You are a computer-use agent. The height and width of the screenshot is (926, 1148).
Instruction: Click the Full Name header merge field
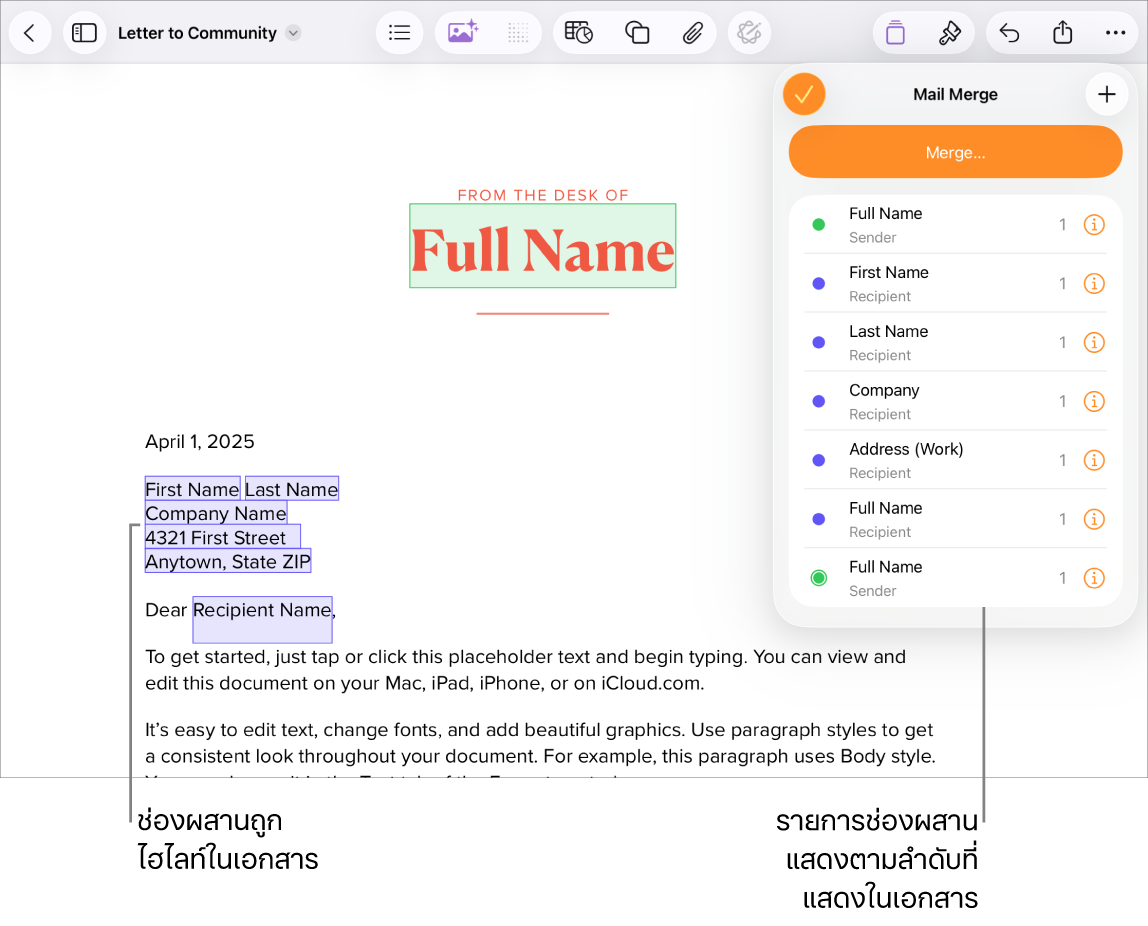point(543,246)
